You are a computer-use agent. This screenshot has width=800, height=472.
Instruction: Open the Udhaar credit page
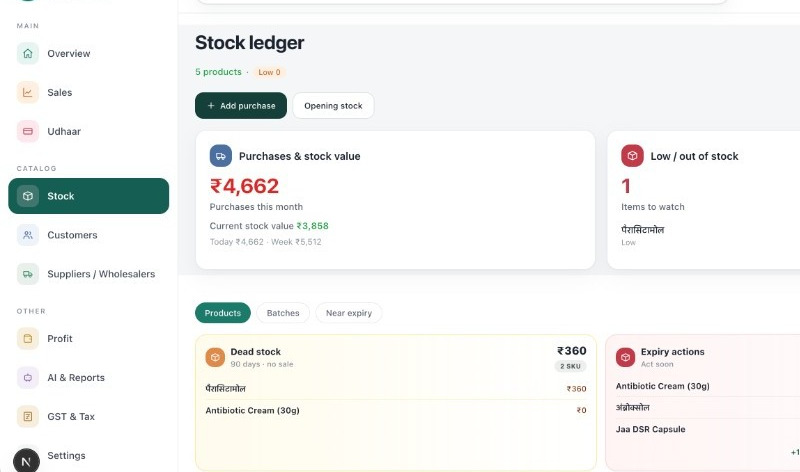89,131
